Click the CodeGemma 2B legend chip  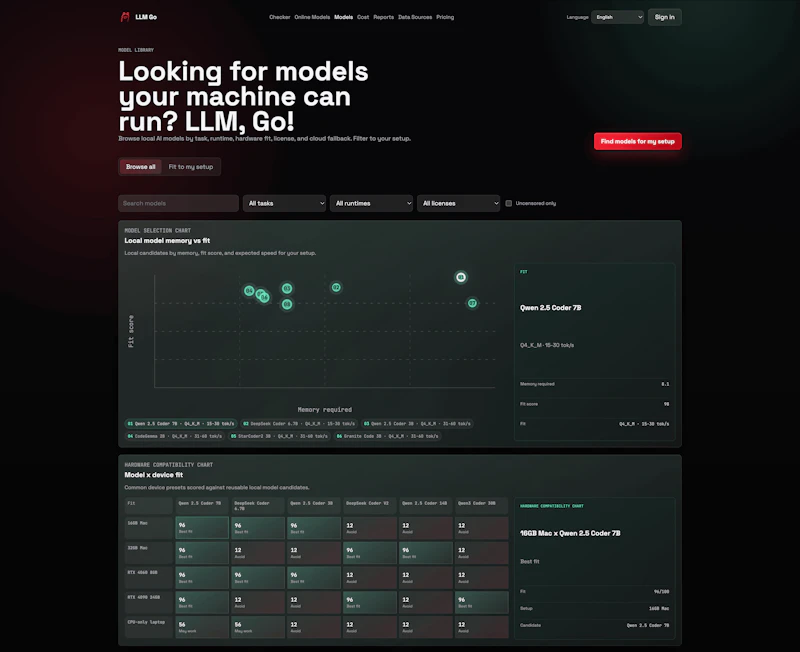[x=174, y=436]
